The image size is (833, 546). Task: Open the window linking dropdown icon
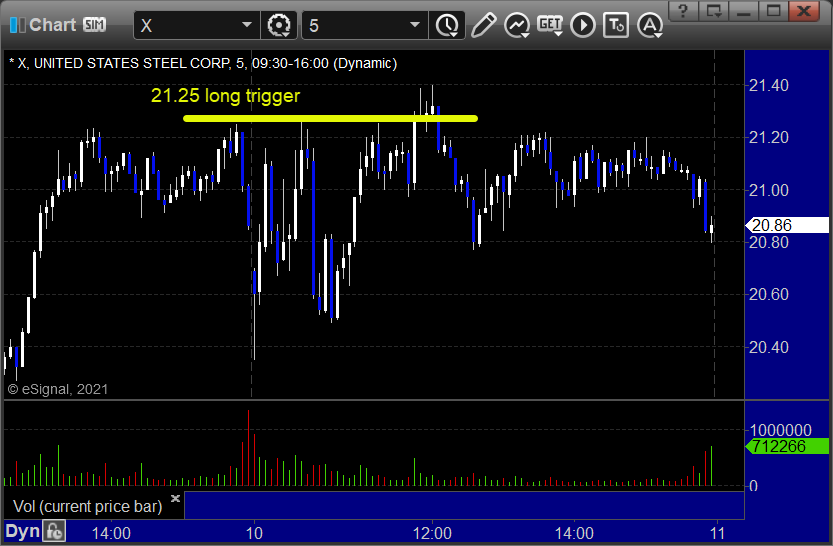pos(713,11)
